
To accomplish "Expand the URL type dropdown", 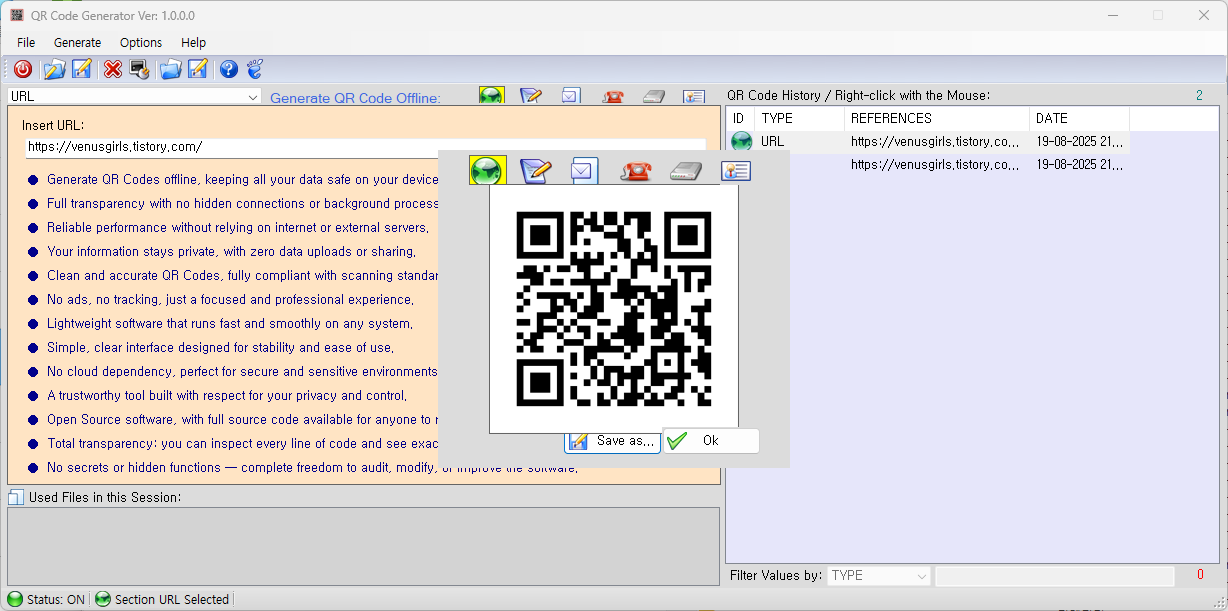I will pos(252,97).
